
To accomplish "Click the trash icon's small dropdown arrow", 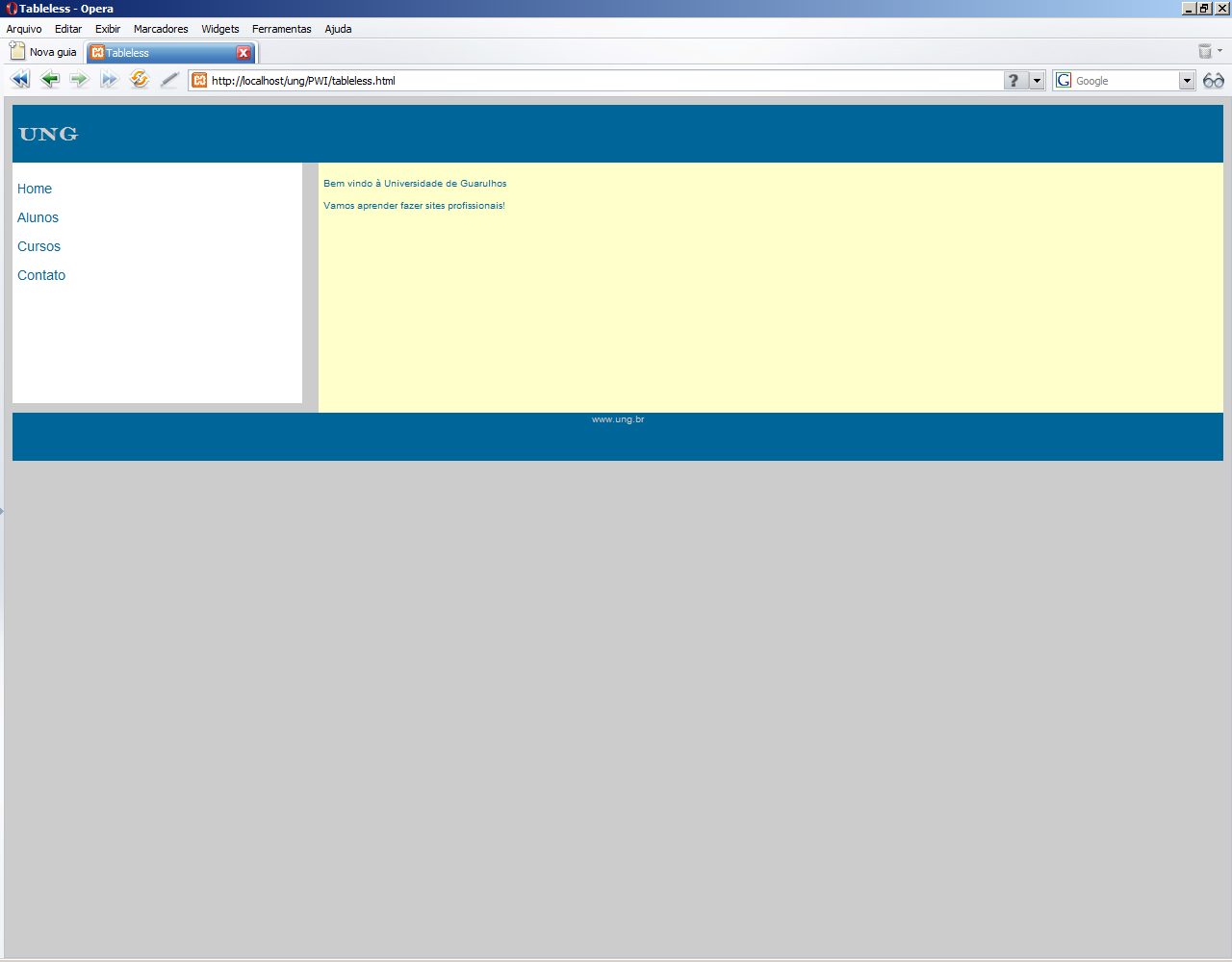I will 1219,51.
